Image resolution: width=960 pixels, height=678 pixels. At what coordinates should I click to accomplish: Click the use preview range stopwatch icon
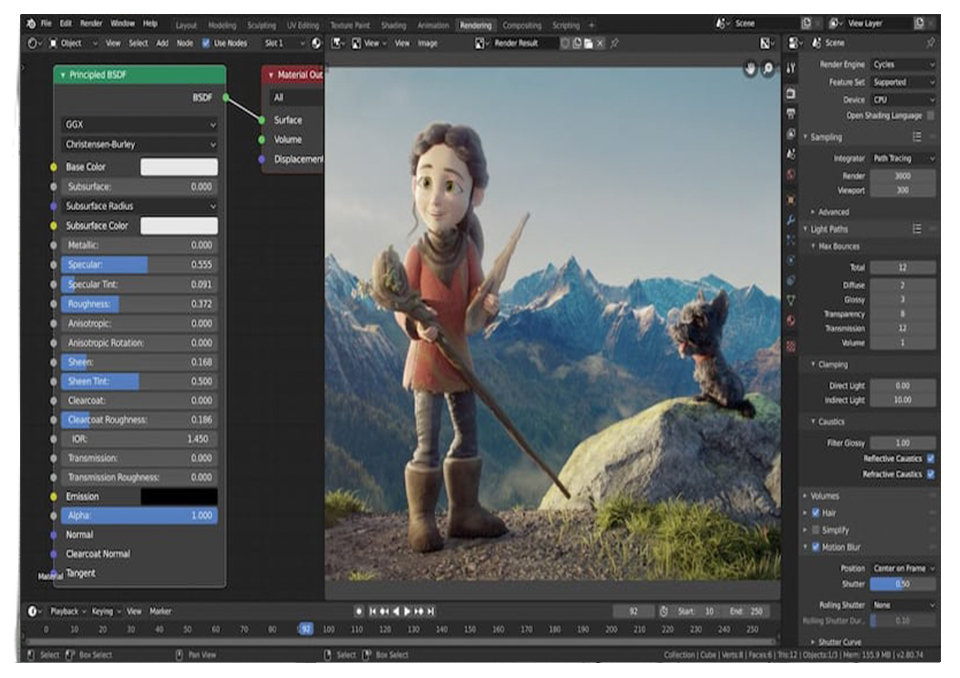click(x=664, y=611)
